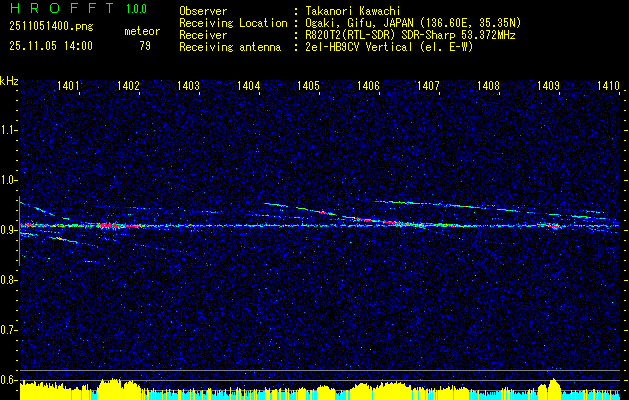Click the HROFFT program title
629x400 pixels.
point(61,8)
